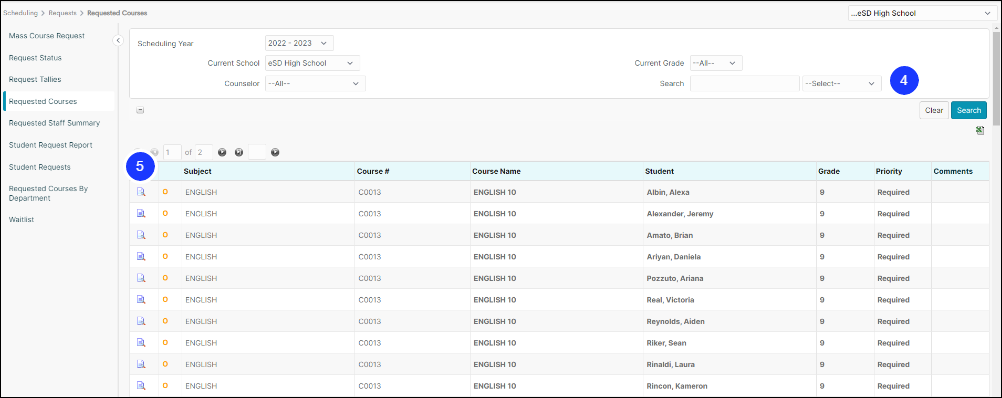Go to next page of results
The width and height of the screenshot is (1002, 398).
click(x=222, y=153)
